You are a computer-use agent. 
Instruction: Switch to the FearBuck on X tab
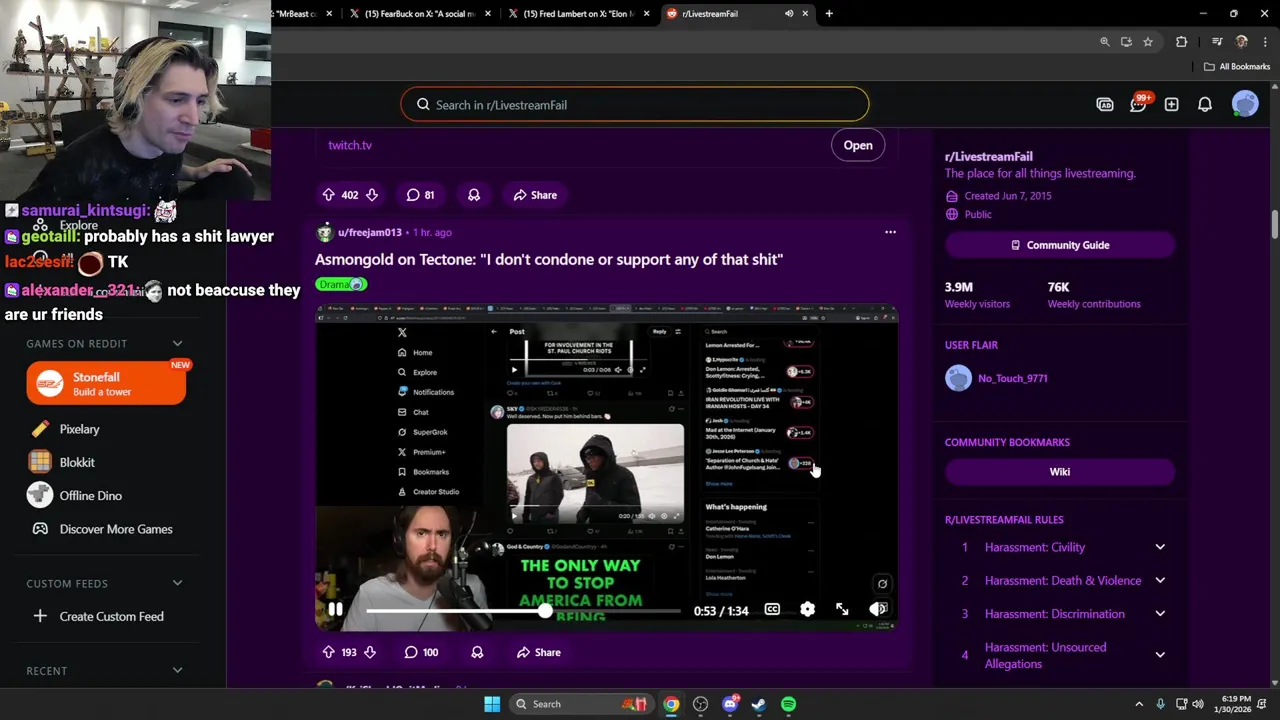click(419, 14)
